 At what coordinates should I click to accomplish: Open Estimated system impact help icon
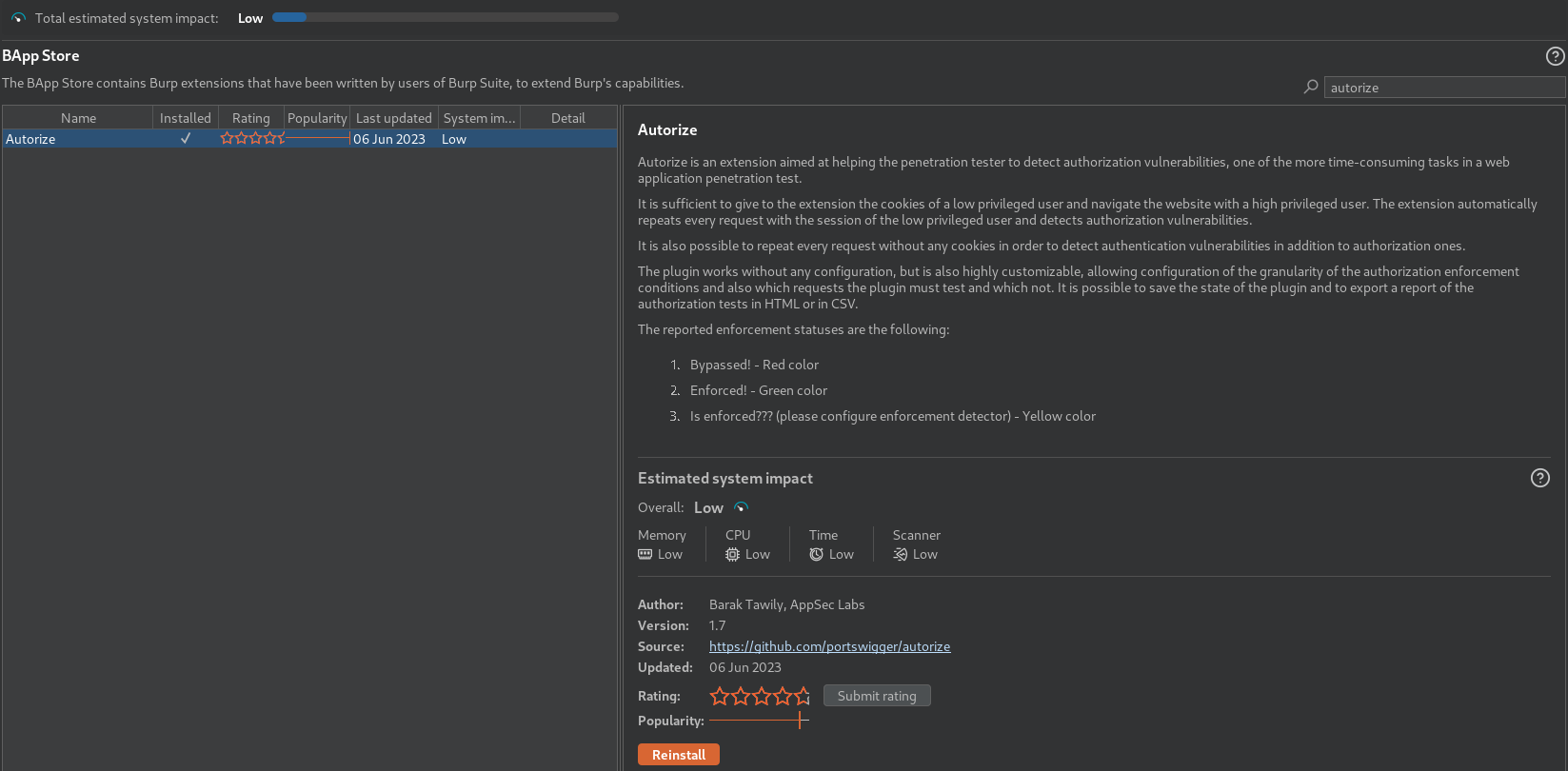click(1539, 478)
